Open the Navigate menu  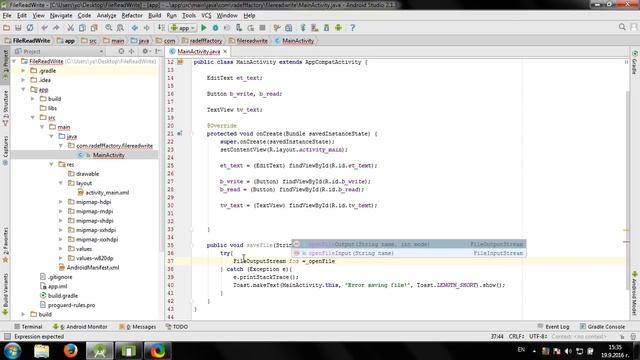61,16
